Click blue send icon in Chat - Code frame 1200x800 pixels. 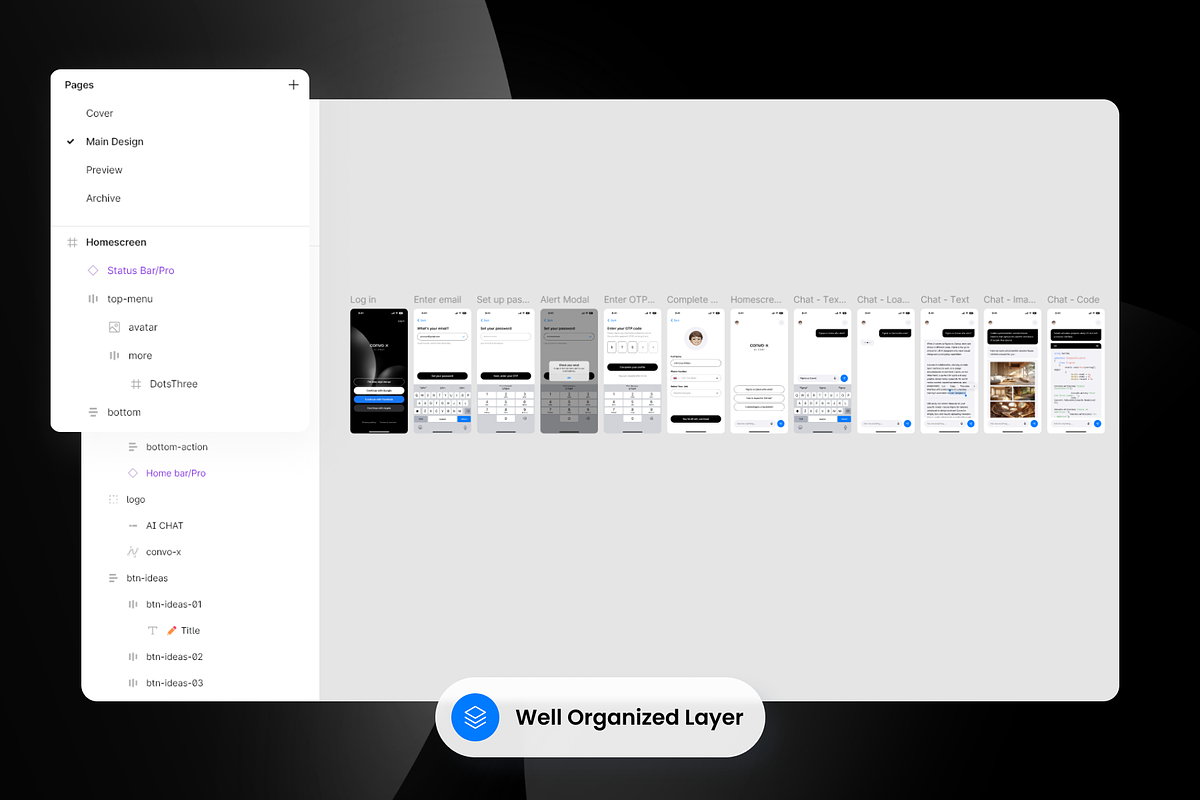1098,424
